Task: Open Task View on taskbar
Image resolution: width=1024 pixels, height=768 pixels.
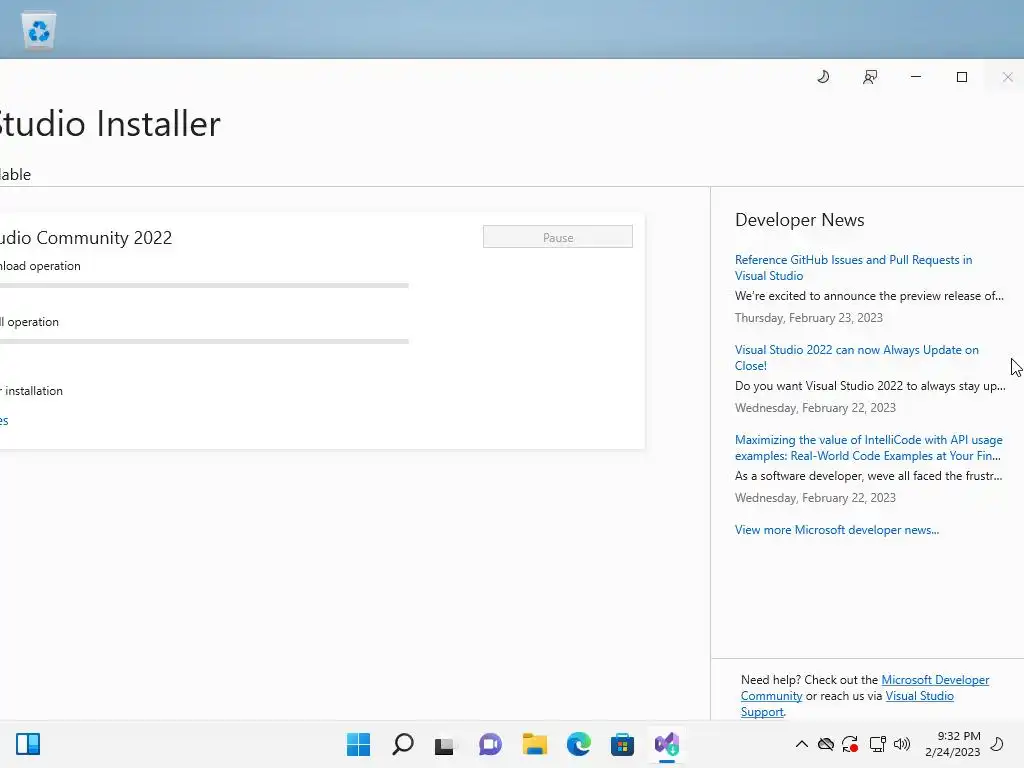Action: point(445,744)
